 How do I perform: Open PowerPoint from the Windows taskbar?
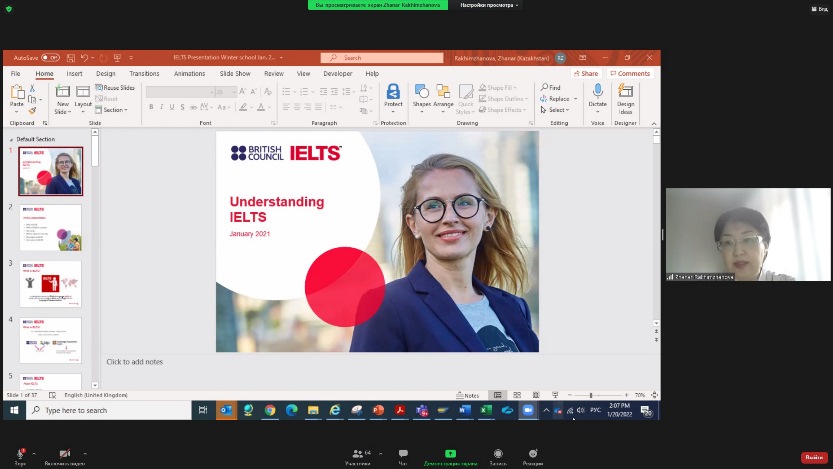point(379,410)
